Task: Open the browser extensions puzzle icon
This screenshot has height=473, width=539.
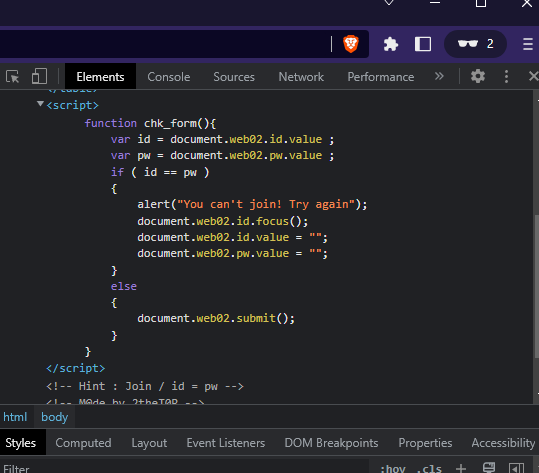Action: (x=390, y=44)
